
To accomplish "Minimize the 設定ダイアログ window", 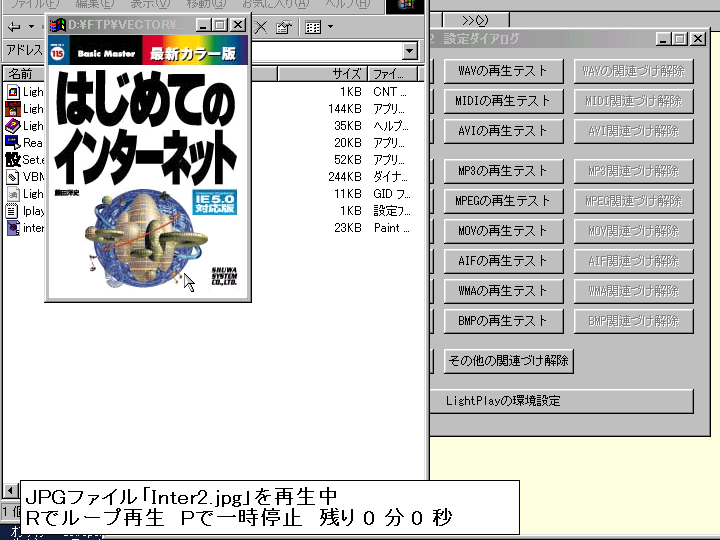I will (x=663, y=39).
